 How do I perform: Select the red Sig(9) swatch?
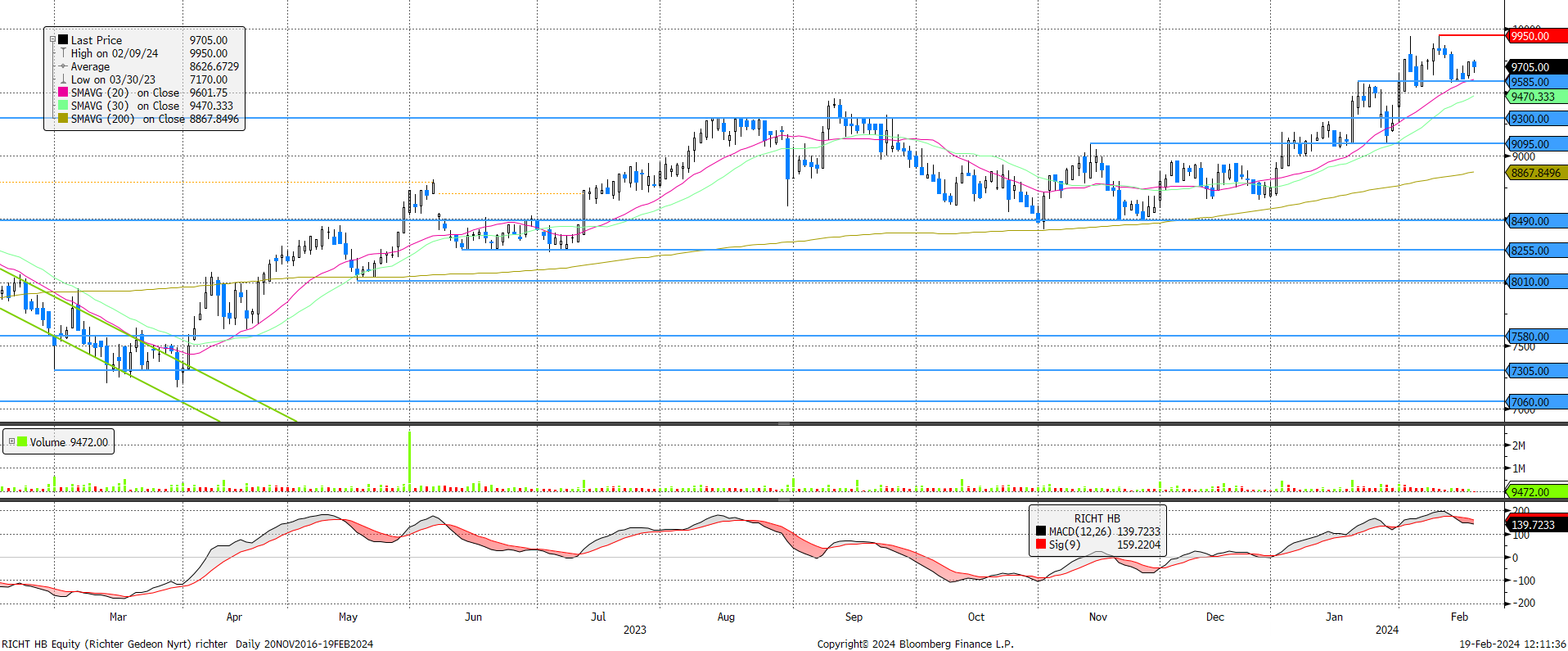(x=1041, y=544)
